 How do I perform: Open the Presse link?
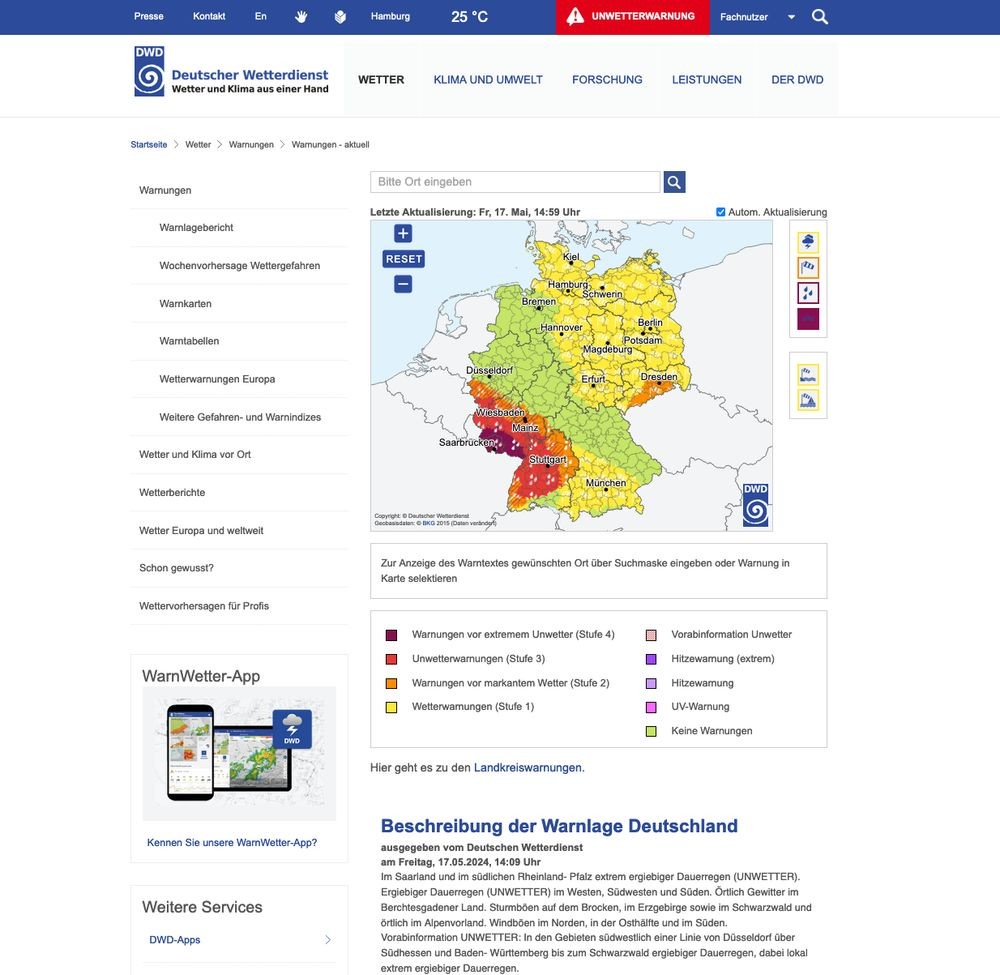click(x=149, y=17)
